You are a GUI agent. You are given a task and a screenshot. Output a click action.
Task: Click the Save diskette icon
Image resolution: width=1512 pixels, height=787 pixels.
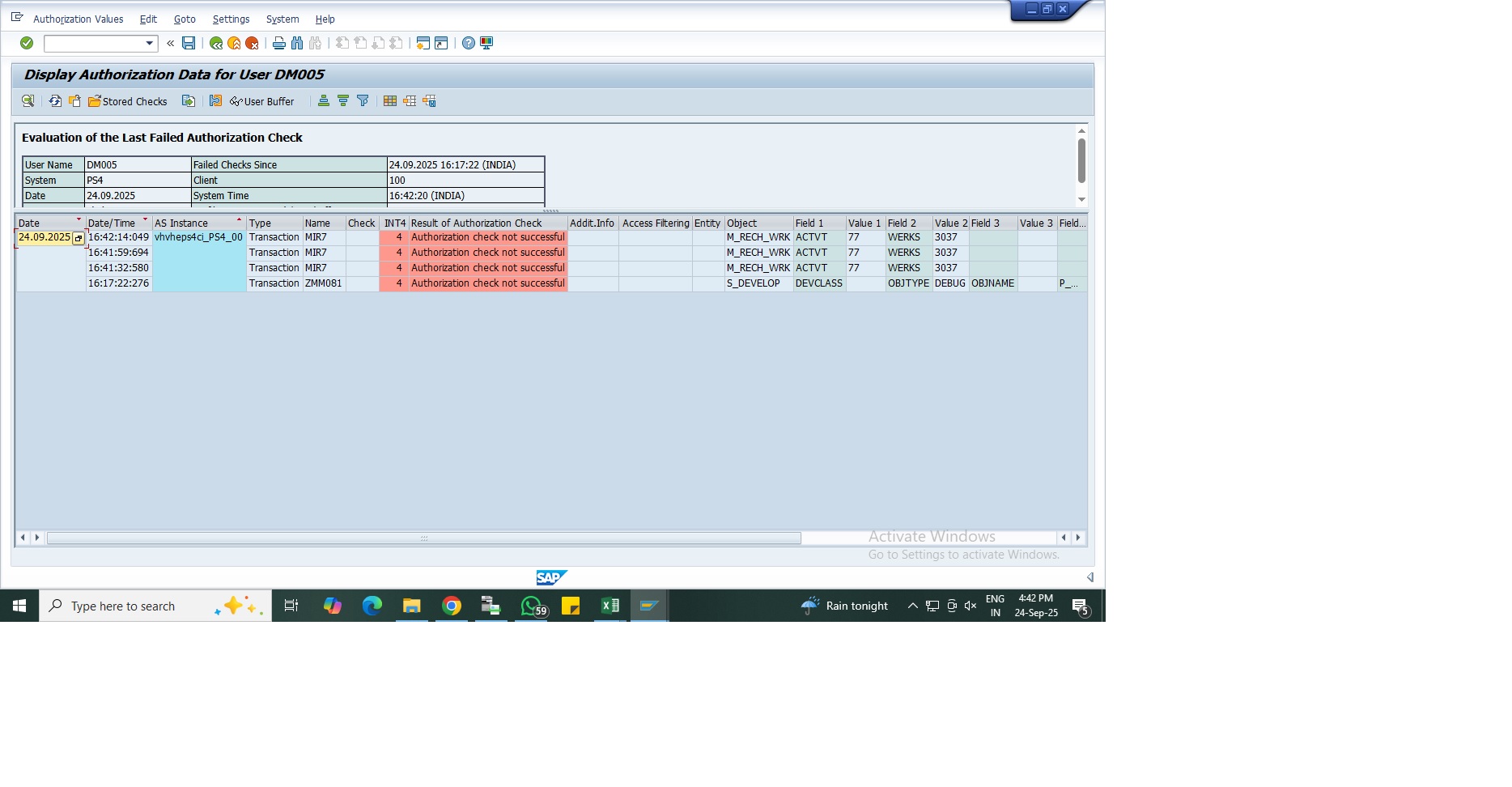point(189,43)
